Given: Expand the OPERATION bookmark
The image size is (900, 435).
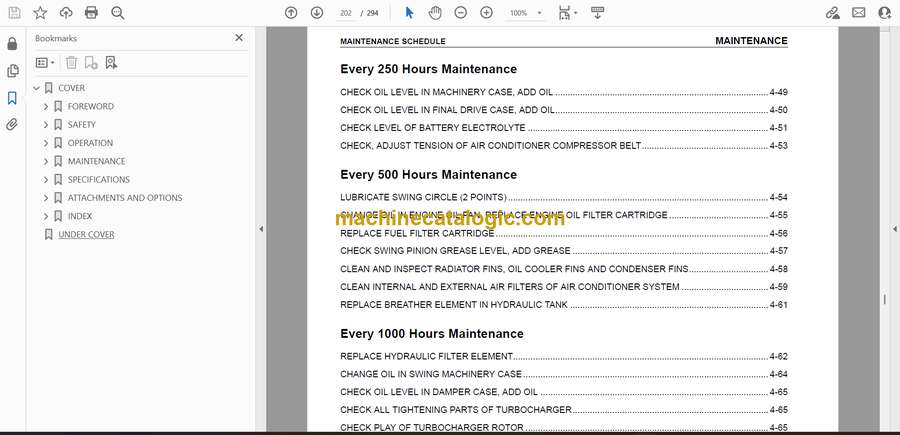Looking at the screenshot, I should click(x=46, y=143).
